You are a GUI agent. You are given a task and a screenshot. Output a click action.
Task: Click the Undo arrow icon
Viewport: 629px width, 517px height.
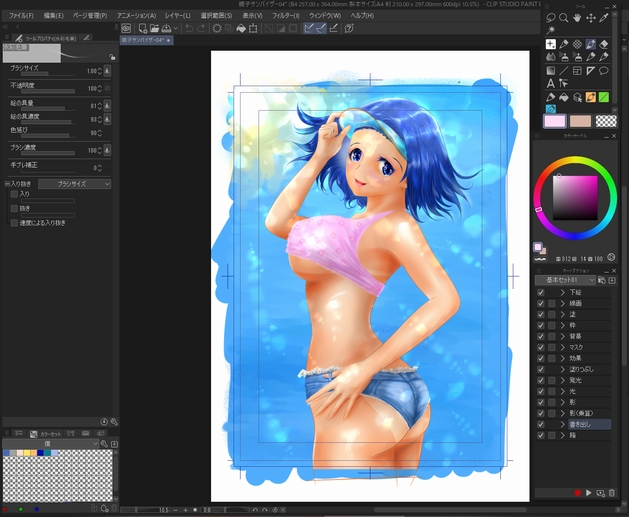pos(189,28)
